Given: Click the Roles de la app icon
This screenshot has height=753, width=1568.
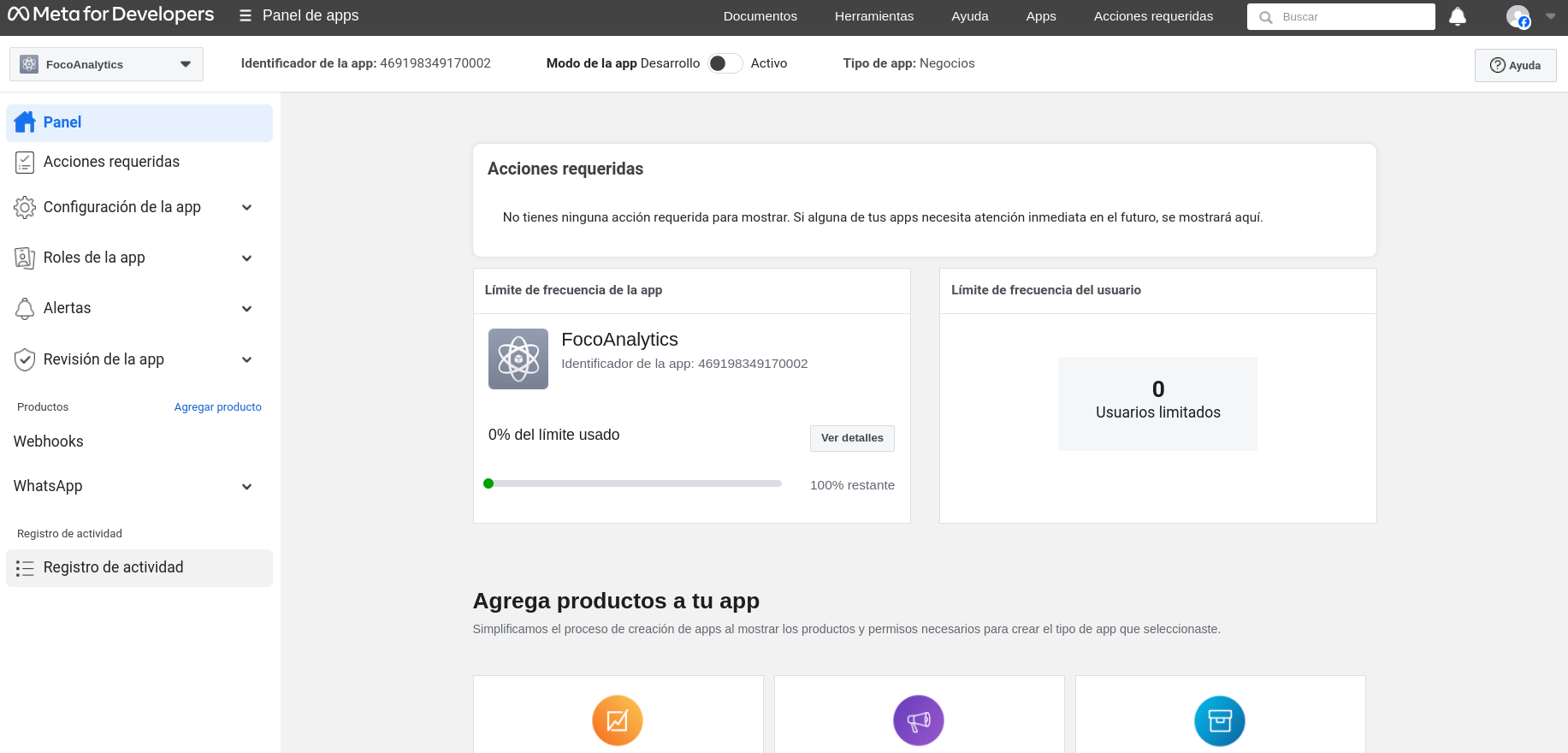Looking at the screenshot, I should [25, 258].
